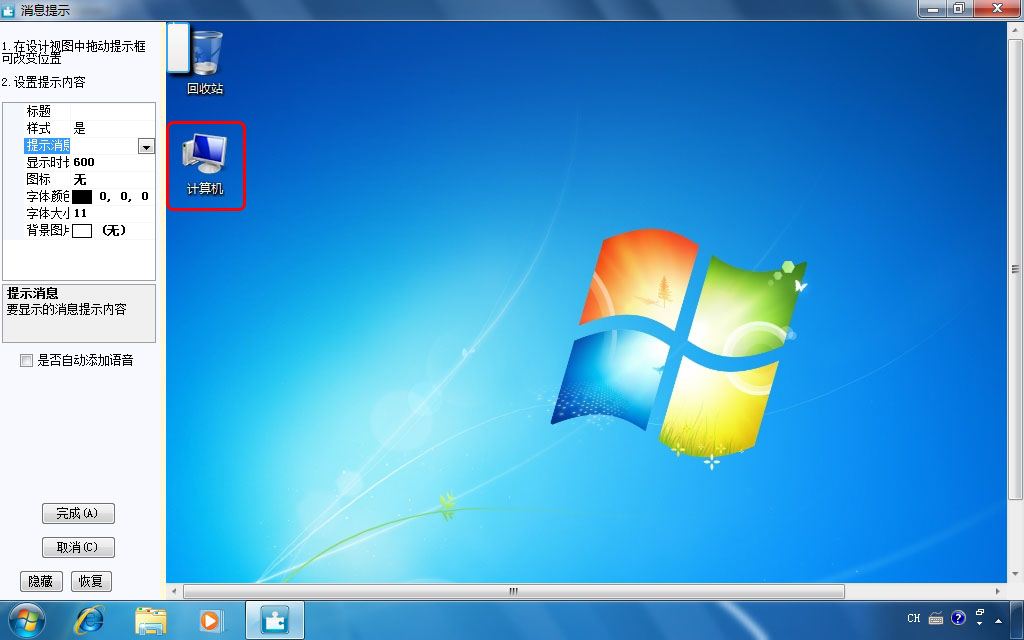Click the white 背景图片 swatch
Image resolution: width=1024 pixels, height=640 pixels.
pyautogui.click(x=82, y=231)
